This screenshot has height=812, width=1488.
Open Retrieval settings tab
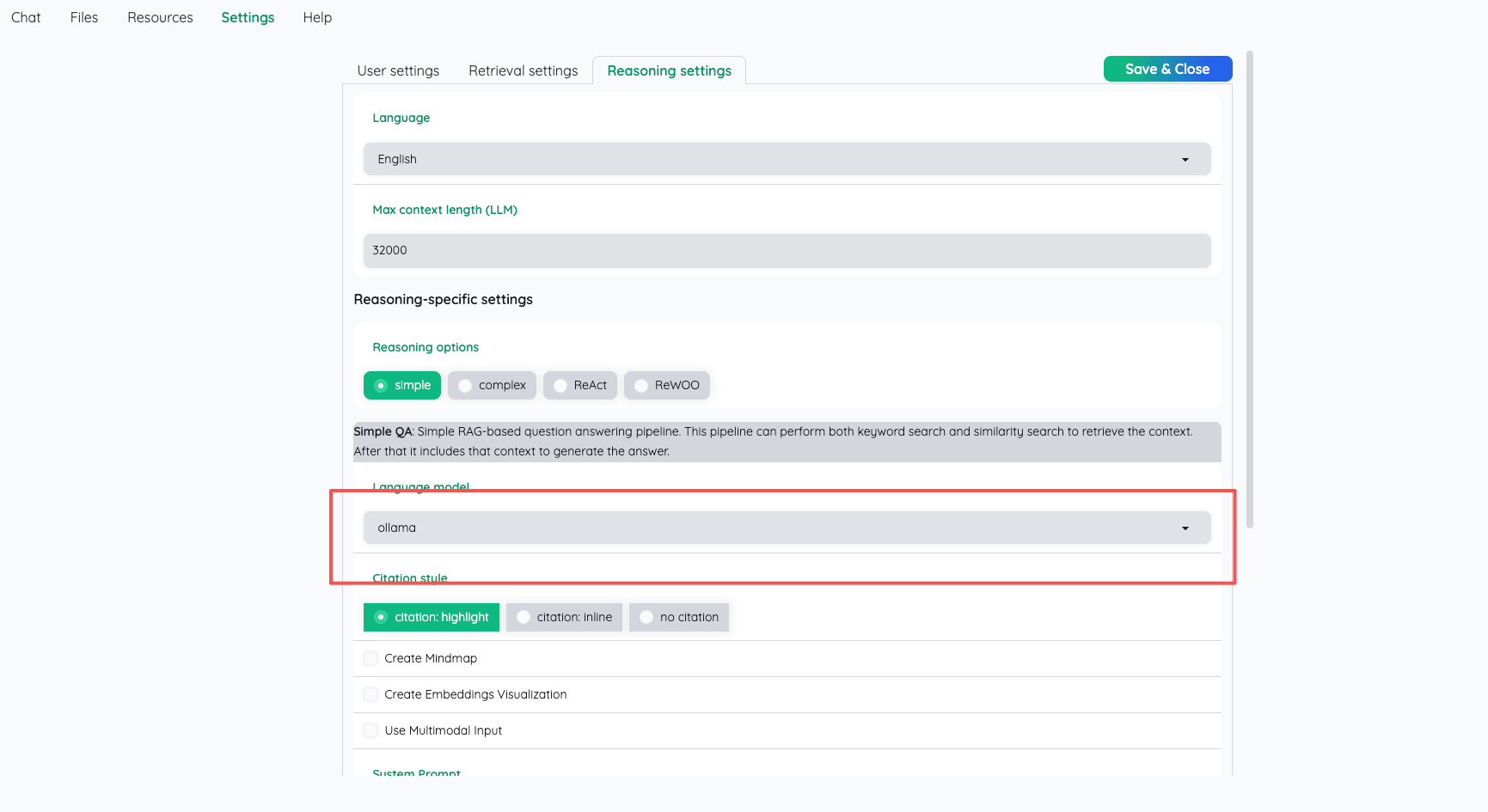point(523,70)
